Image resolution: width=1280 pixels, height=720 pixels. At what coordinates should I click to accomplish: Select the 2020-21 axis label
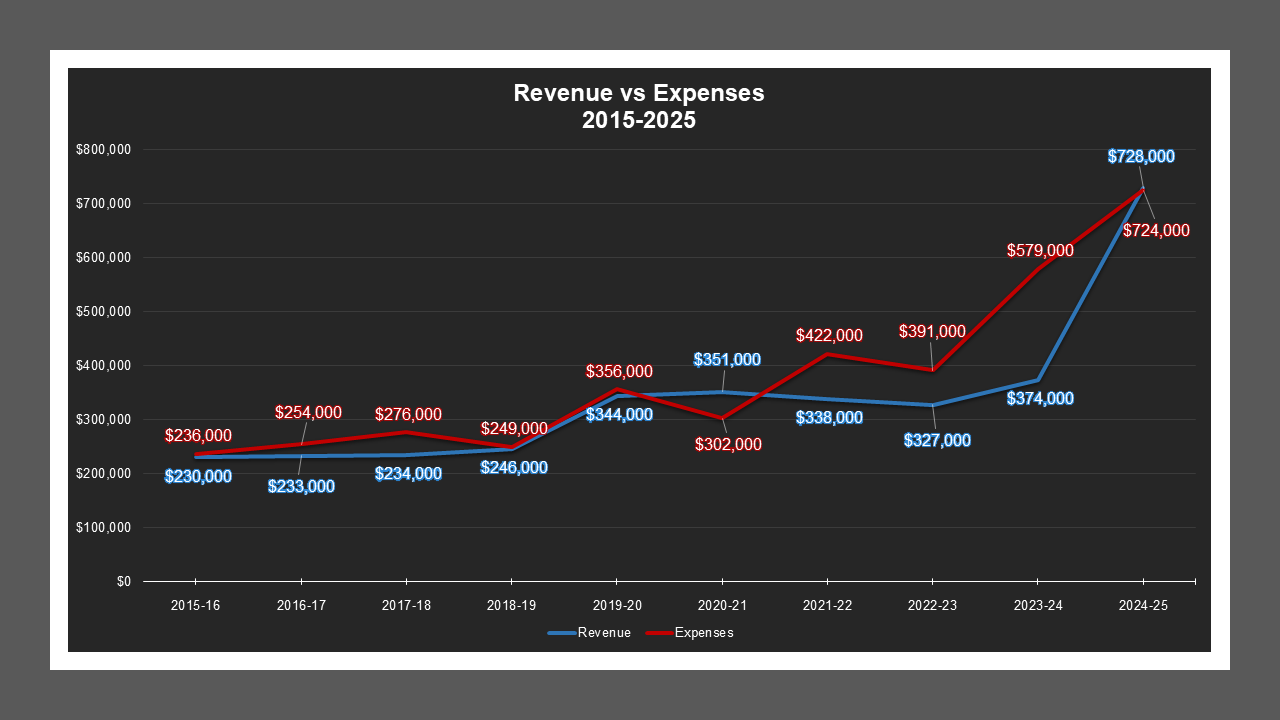[722, 605]
